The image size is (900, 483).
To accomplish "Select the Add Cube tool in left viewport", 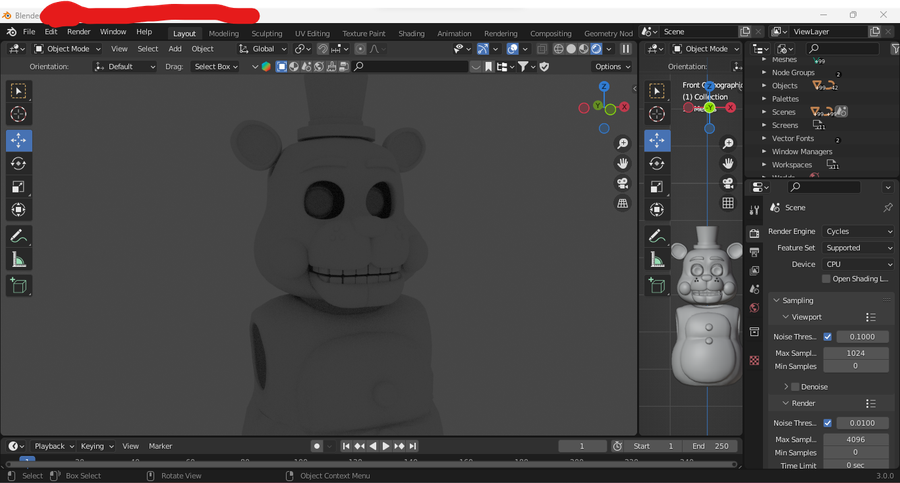I will tap(18, 285).
